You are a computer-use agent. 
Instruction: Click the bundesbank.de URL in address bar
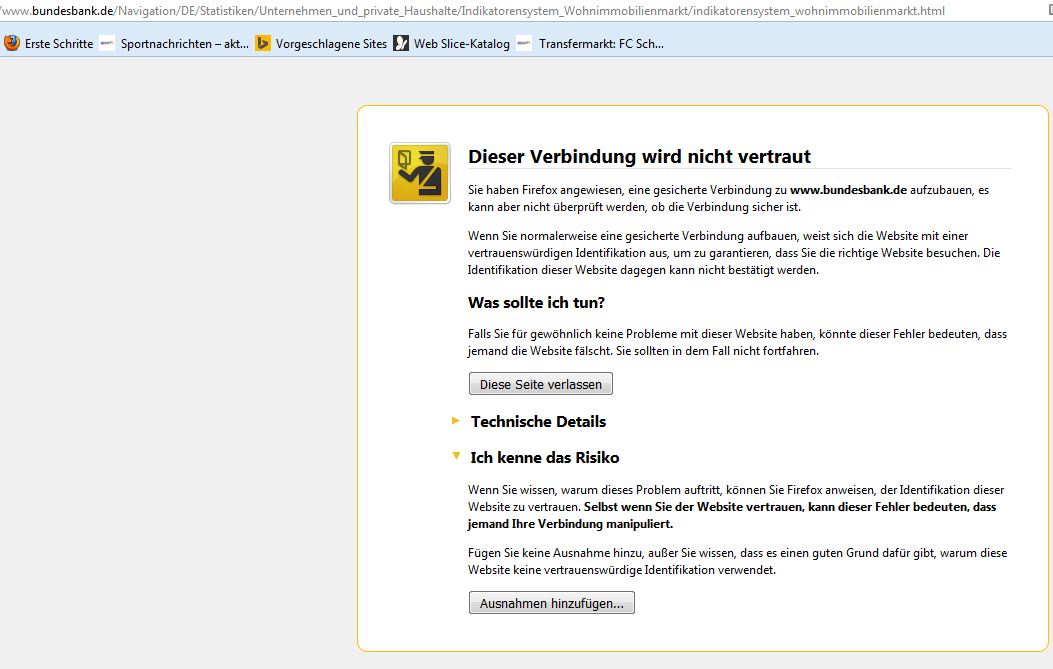tap(473, 11)
